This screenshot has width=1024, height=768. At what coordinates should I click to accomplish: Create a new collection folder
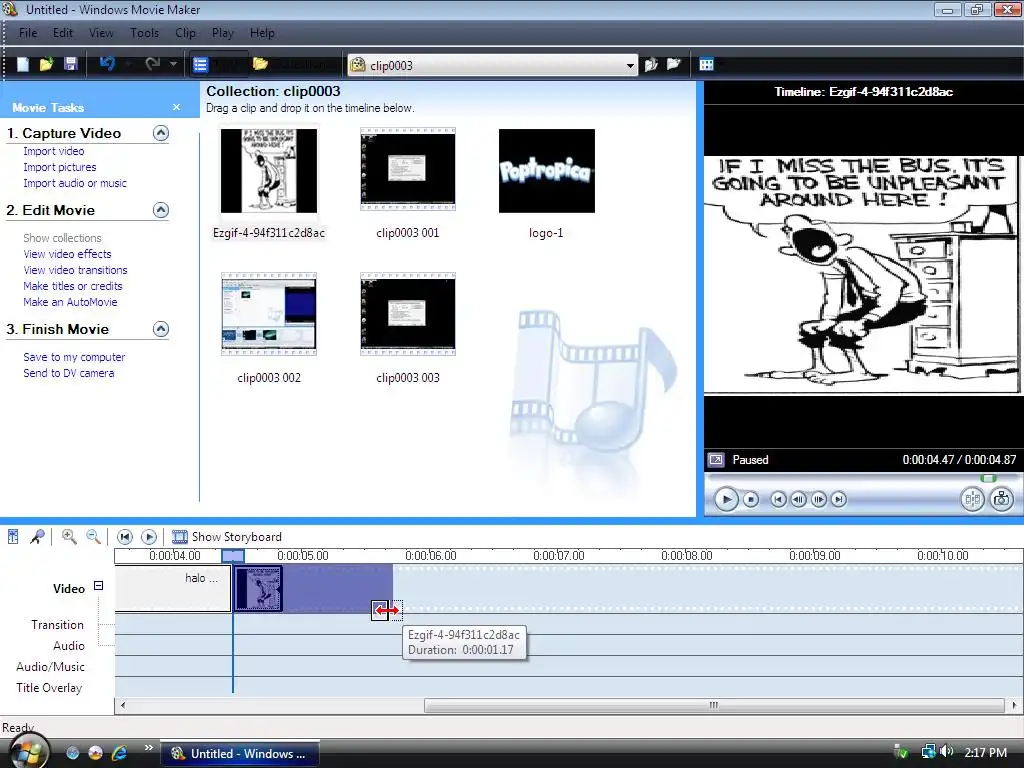pyautogui.click(x=673, y=64)
